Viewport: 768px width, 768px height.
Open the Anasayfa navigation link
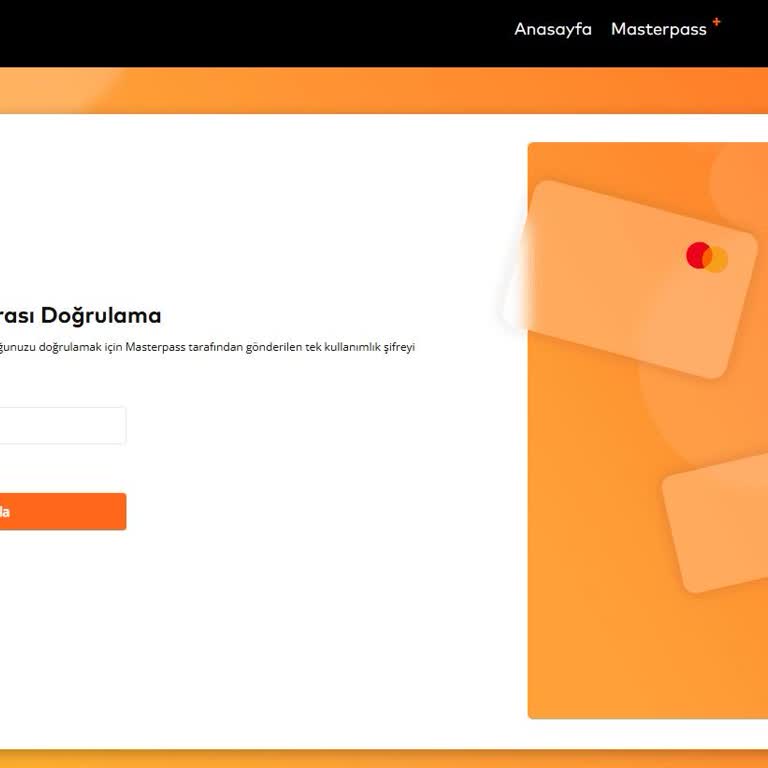552,29
